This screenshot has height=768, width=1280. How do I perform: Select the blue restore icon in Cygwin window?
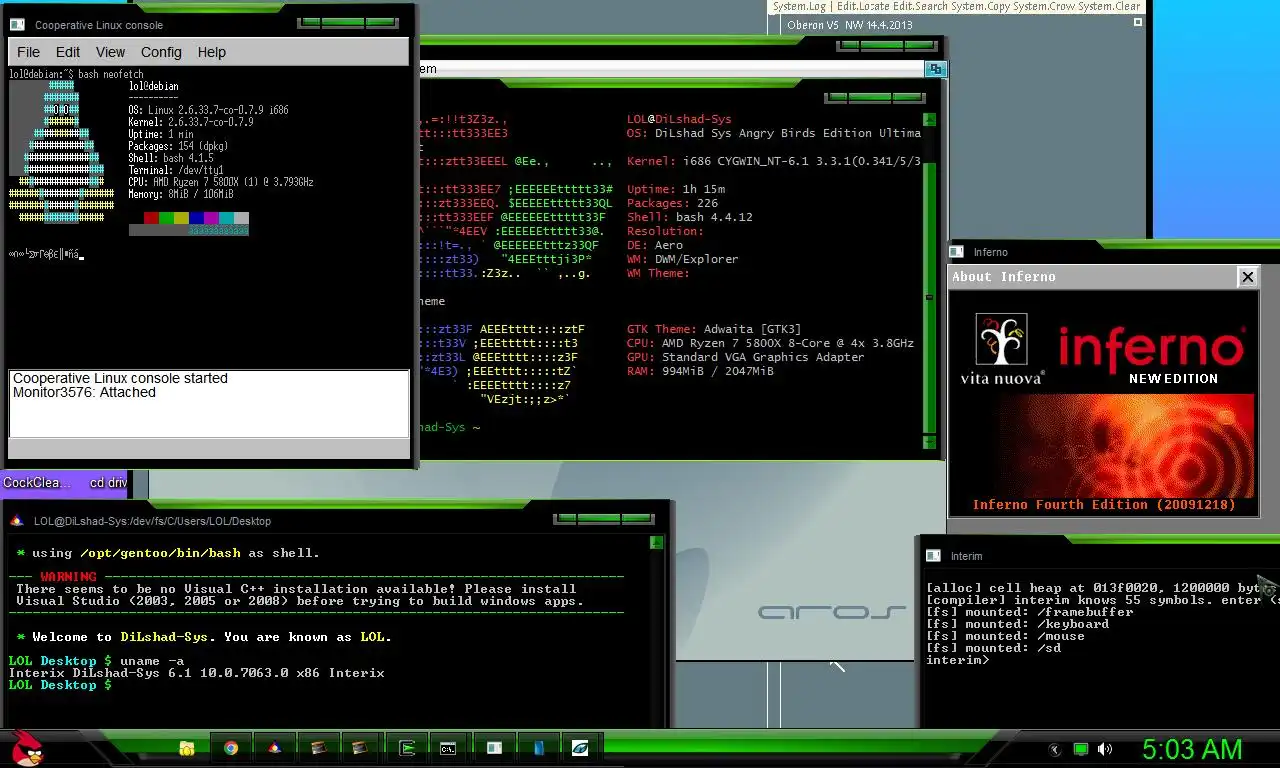click(935, 69)
